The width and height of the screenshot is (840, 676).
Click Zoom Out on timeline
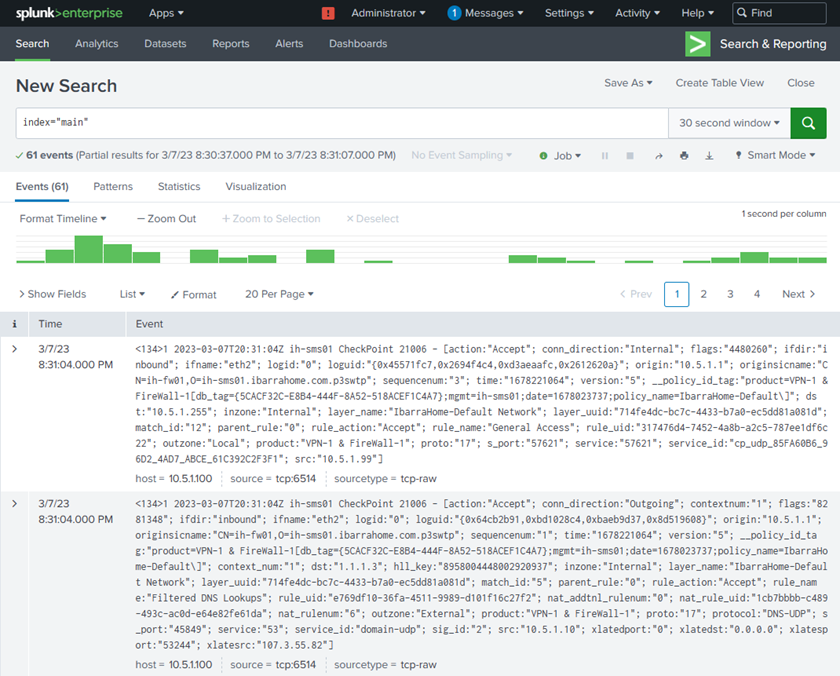[167, 219]
